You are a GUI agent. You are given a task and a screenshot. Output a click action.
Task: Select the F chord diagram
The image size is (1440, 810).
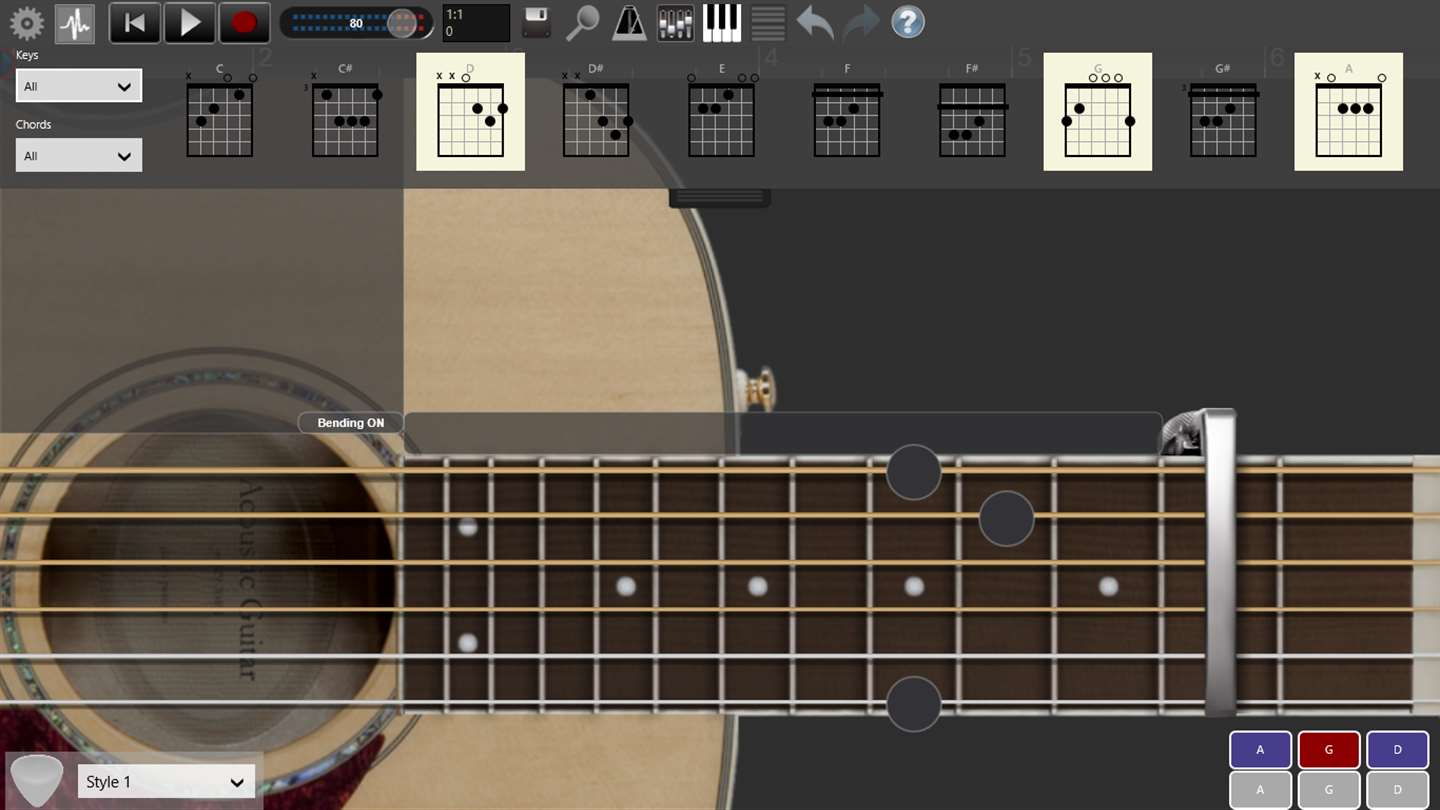[847, 112]
